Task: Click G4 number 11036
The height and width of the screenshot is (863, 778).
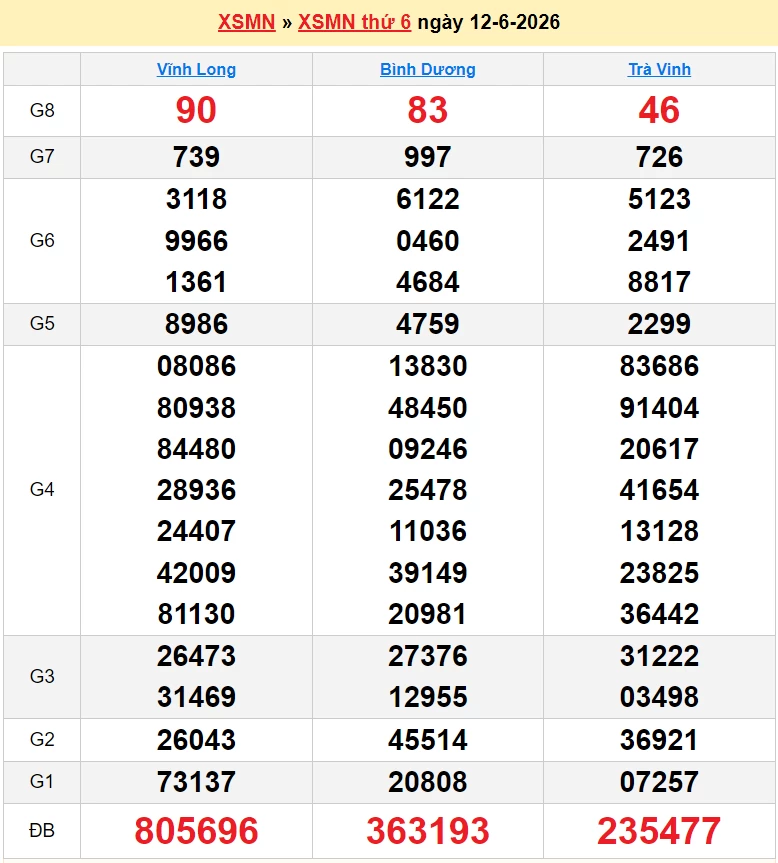Action: coord(428,531)
